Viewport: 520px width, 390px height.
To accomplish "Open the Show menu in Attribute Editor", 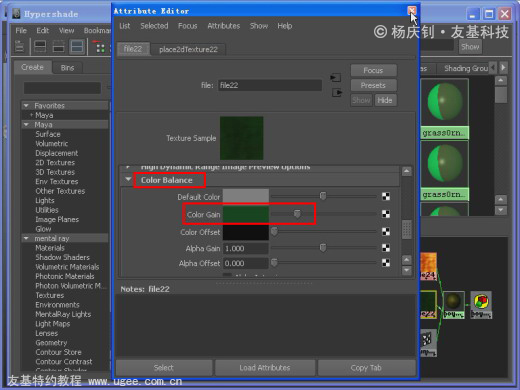I will [259, 26].
